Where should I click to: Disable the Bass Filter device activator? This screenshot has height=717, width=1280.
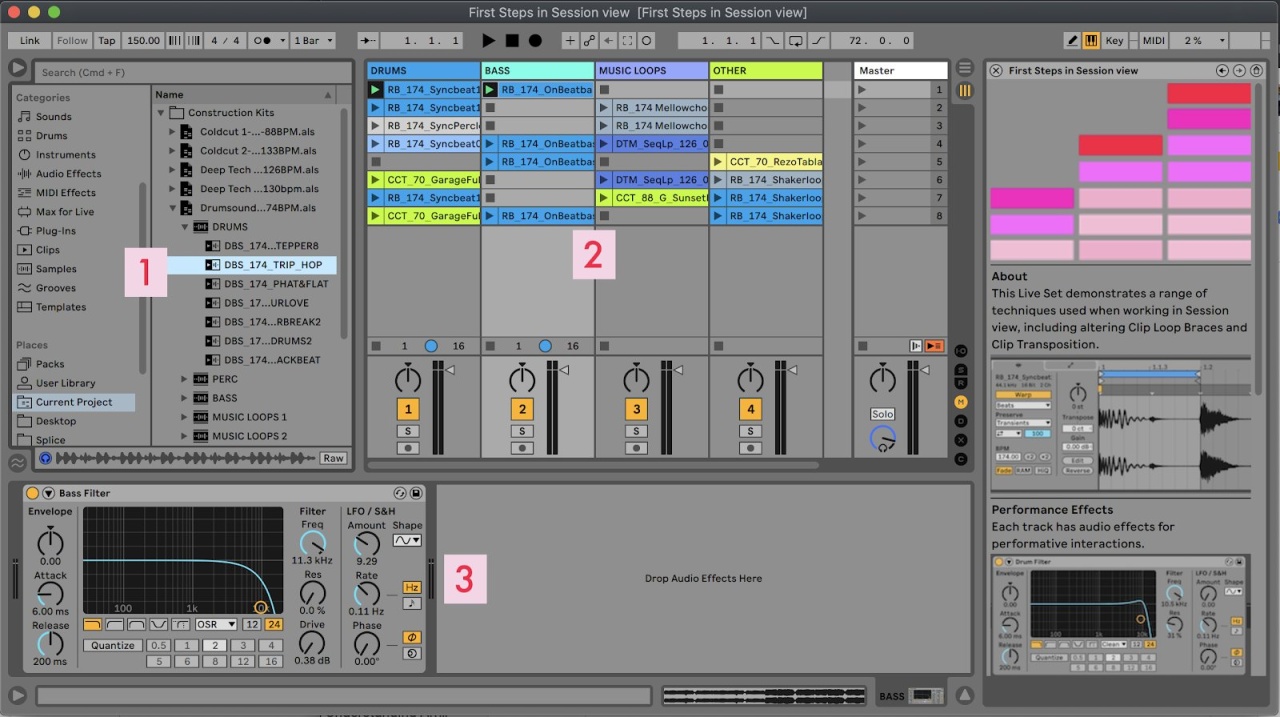tap(33, 492)
